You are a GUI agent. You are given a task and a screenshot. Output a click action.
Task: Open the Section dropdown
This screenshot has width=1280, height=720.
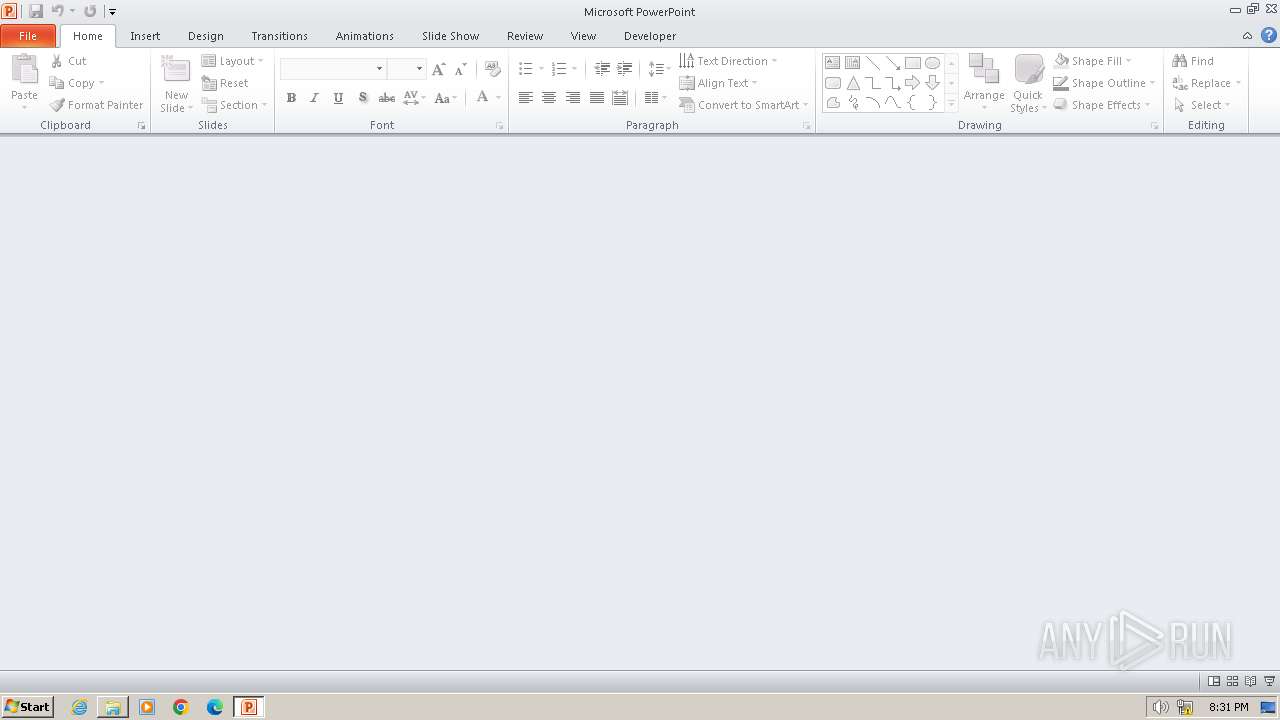pyautogui.click(x=234, y=105)
